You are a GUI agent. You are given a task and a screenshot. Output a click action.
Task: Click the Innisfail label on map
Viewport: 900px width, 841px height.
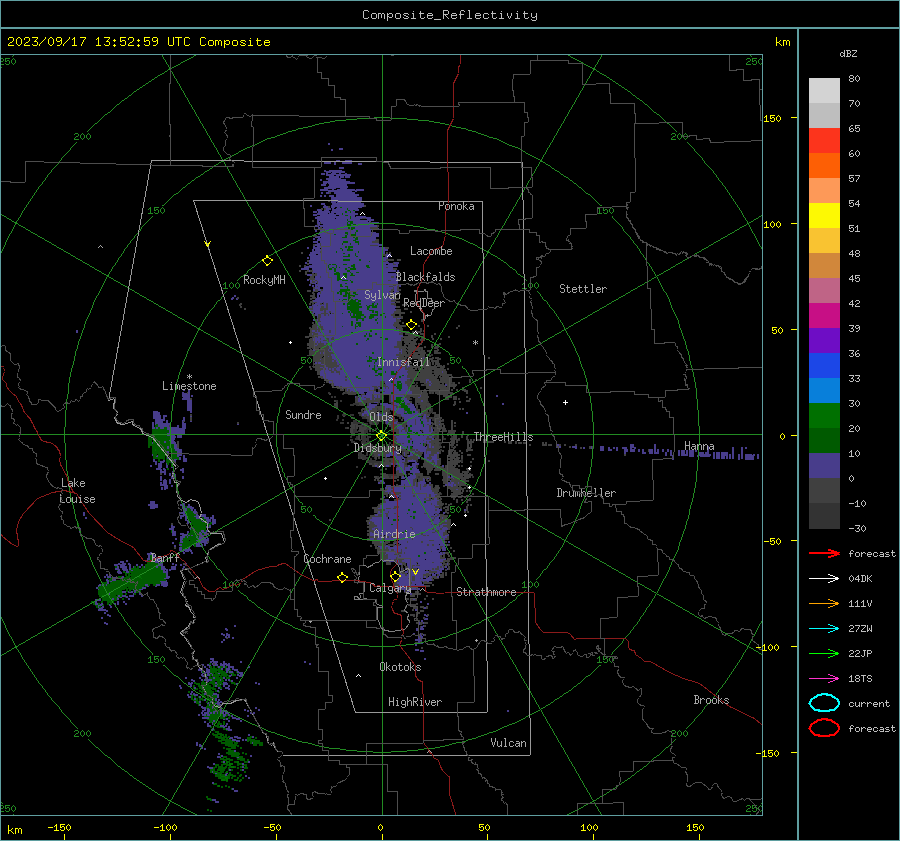click(403, 362)
